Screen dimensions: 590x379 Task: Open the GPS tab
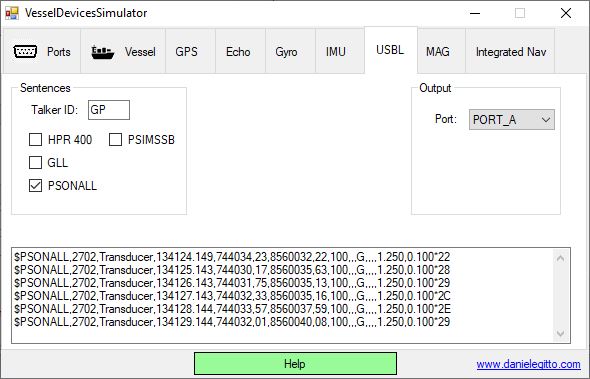[x=190, y=51]
